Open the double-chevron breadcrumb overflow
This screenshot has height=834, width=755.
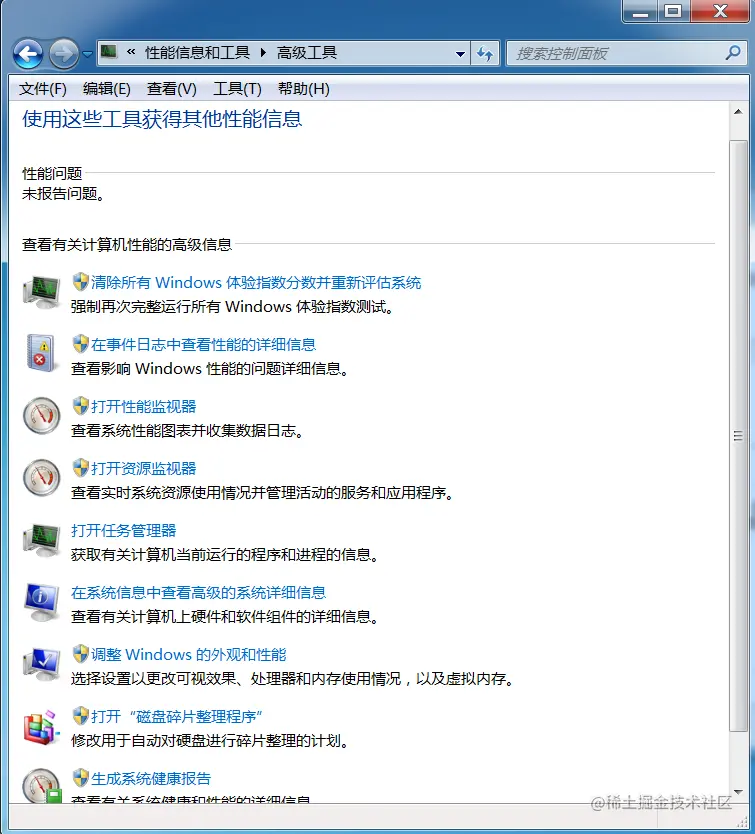tap(131, 52)
